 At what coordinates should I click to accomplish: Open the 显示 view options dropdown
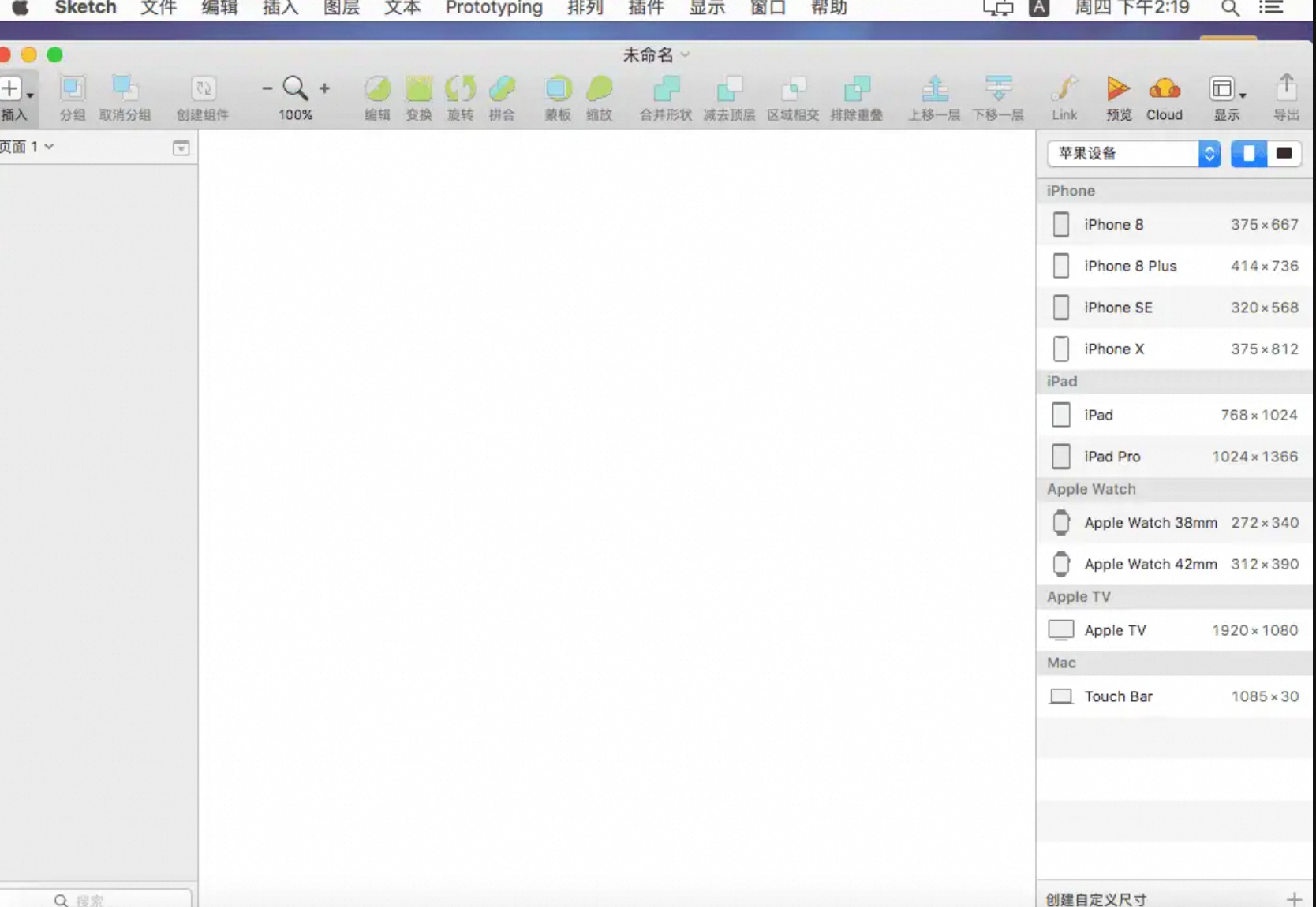[x=1227, y=98]
